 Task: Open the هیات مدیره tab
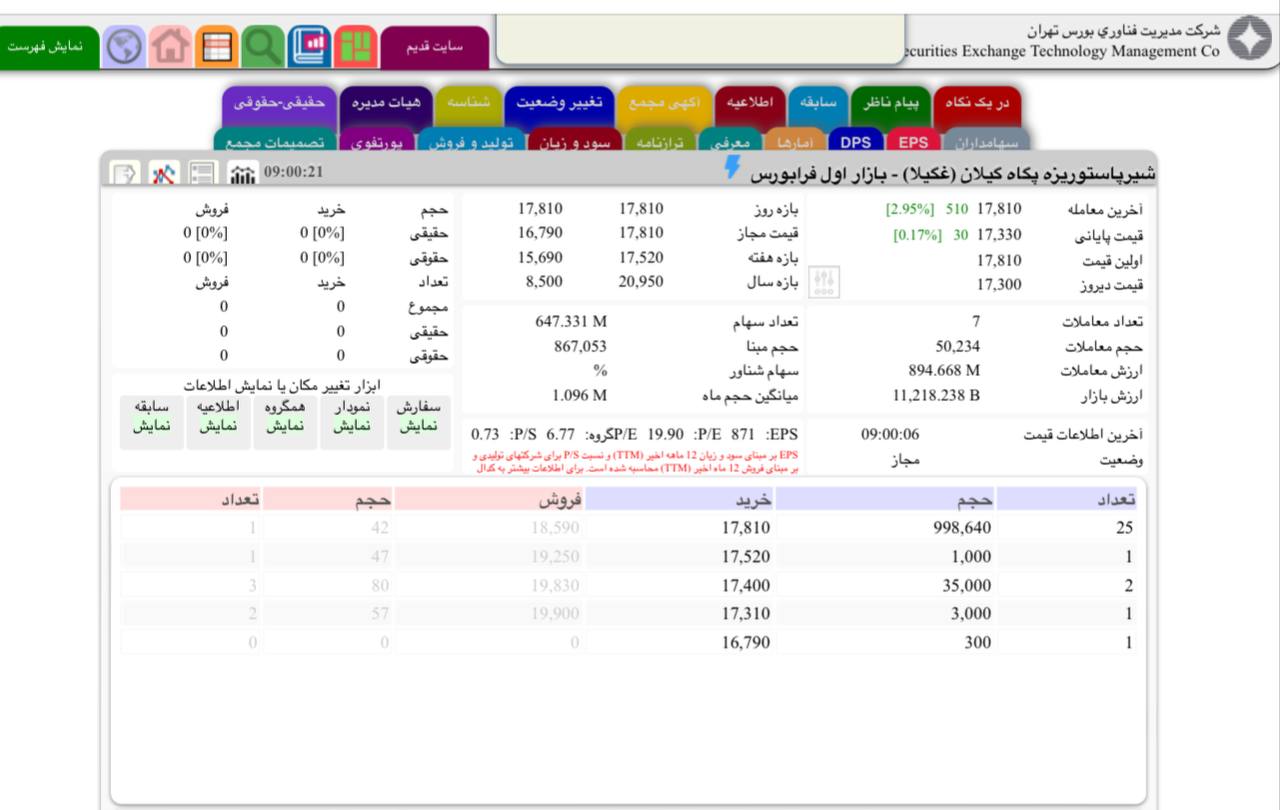pyautogui.click(x=385, y=104)
